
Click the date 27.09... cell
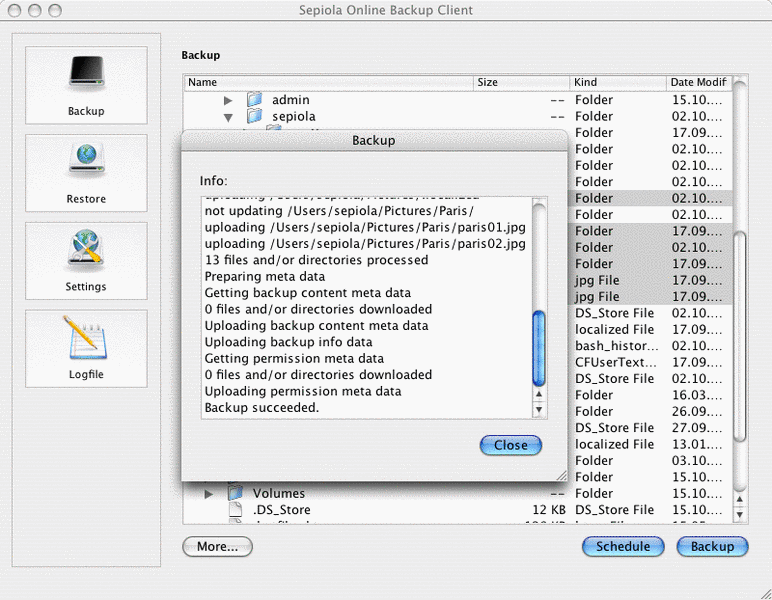click(x=697, y=427)
